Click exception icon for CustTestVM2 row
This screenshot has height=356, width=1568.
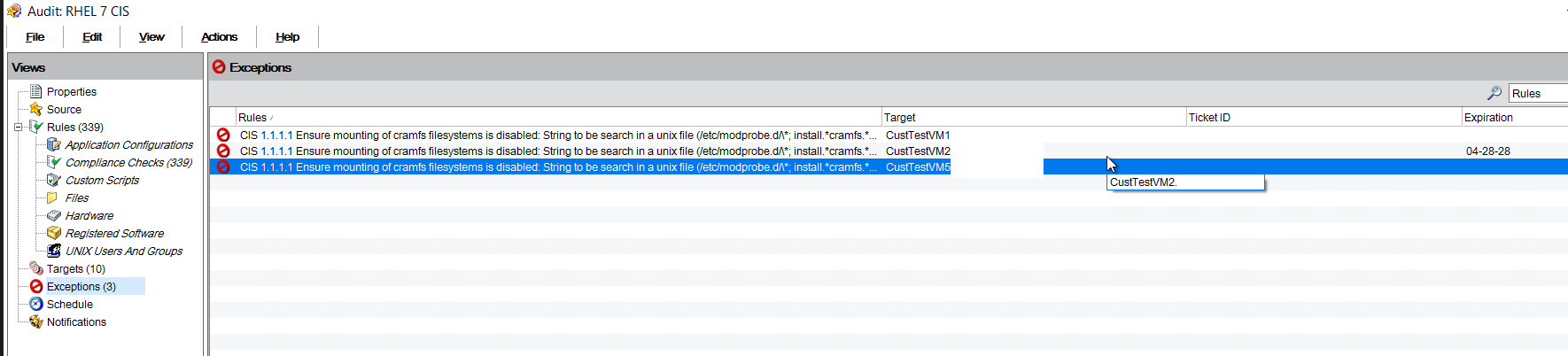pyautogui.click(x=223, y=151)
